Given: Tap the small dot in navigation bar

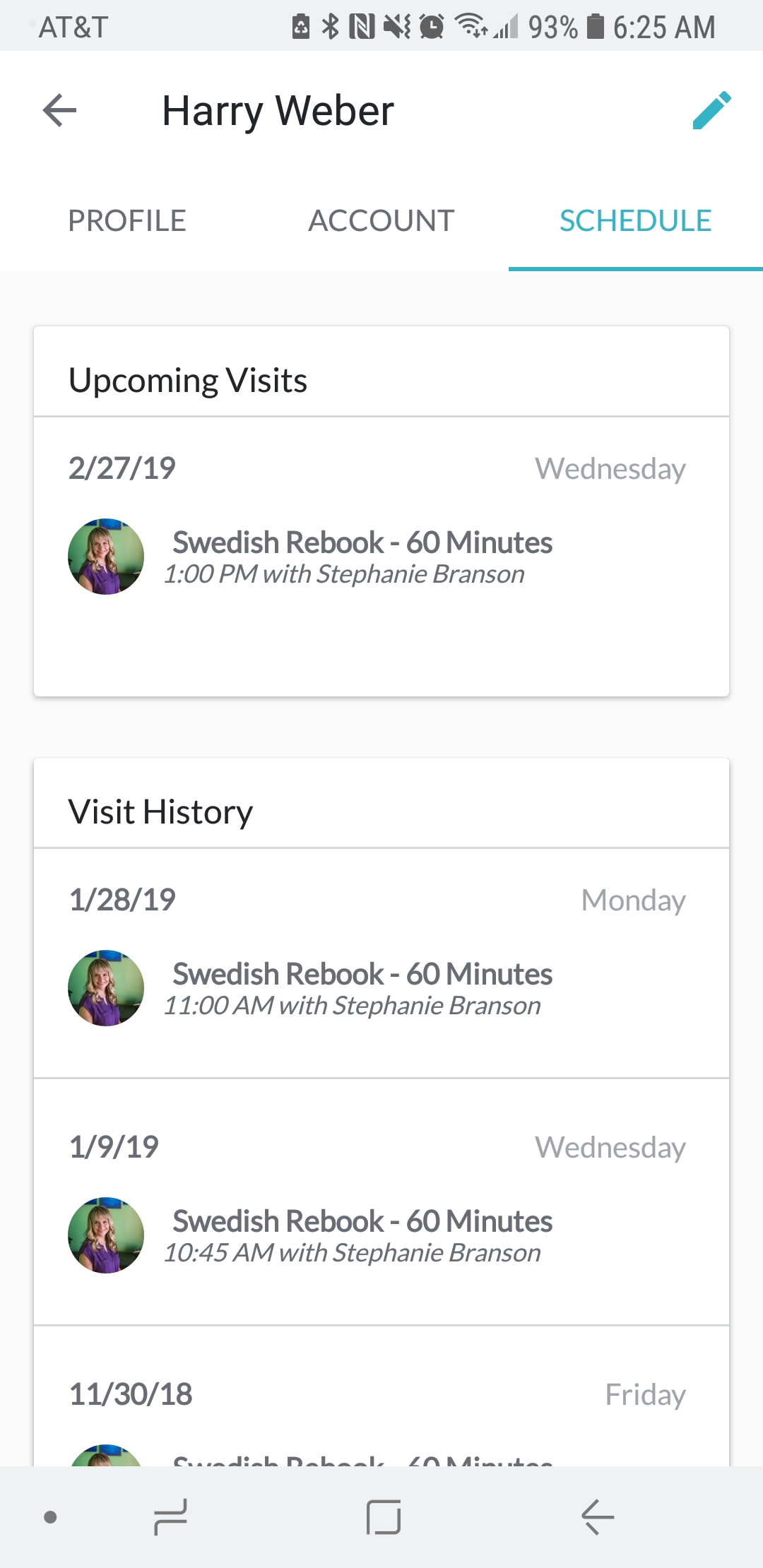Looking at the screenshot, I should click(x=50, y=1517).
